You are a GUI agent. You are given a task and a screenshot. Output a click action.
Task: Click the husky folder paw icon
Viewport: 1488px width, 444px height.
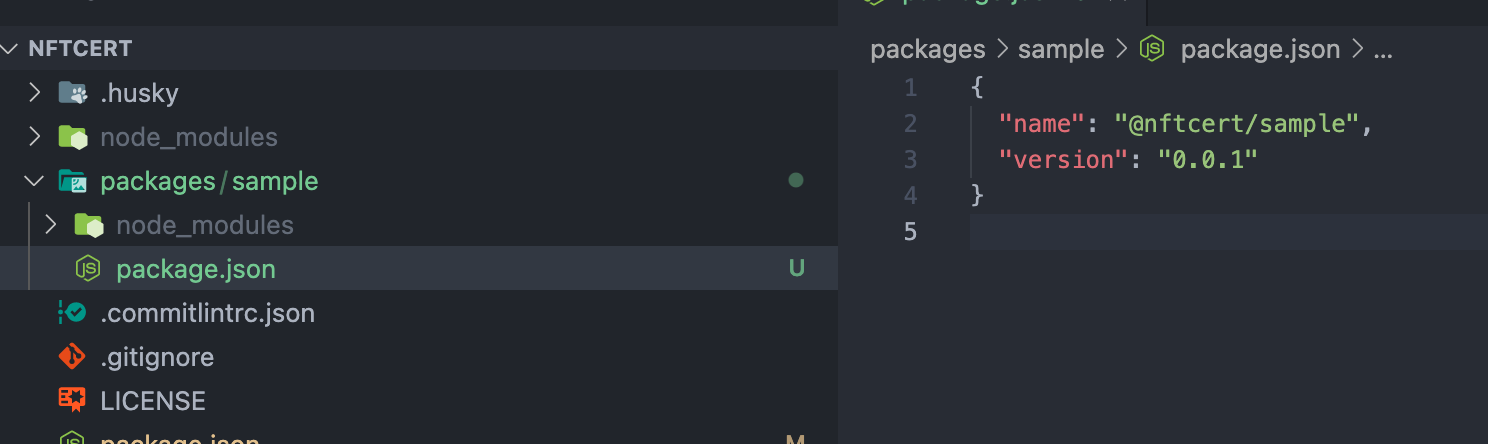point(73,93)
